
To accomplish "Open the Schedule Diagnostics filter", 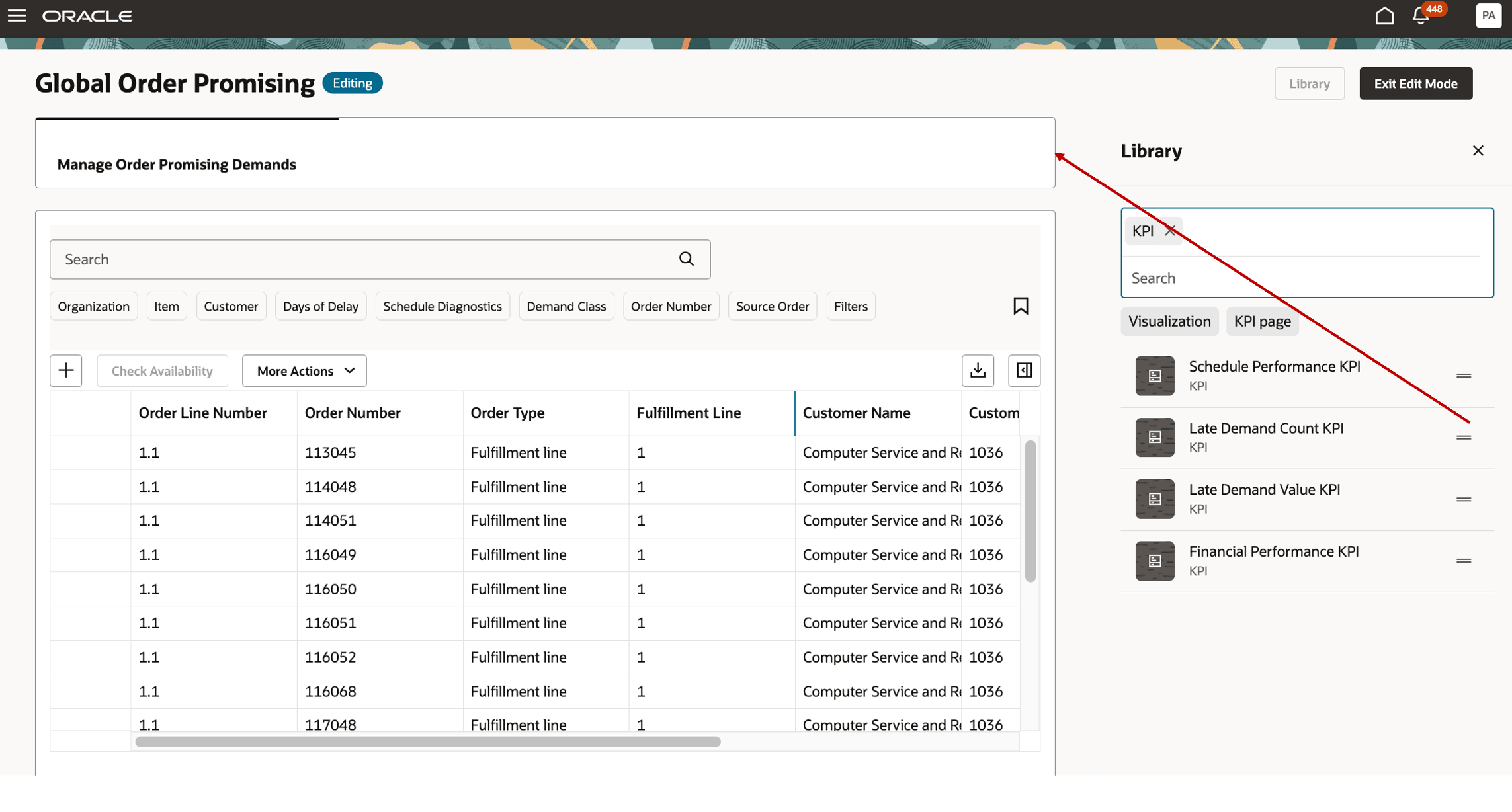I will click(x=442, y=306).
